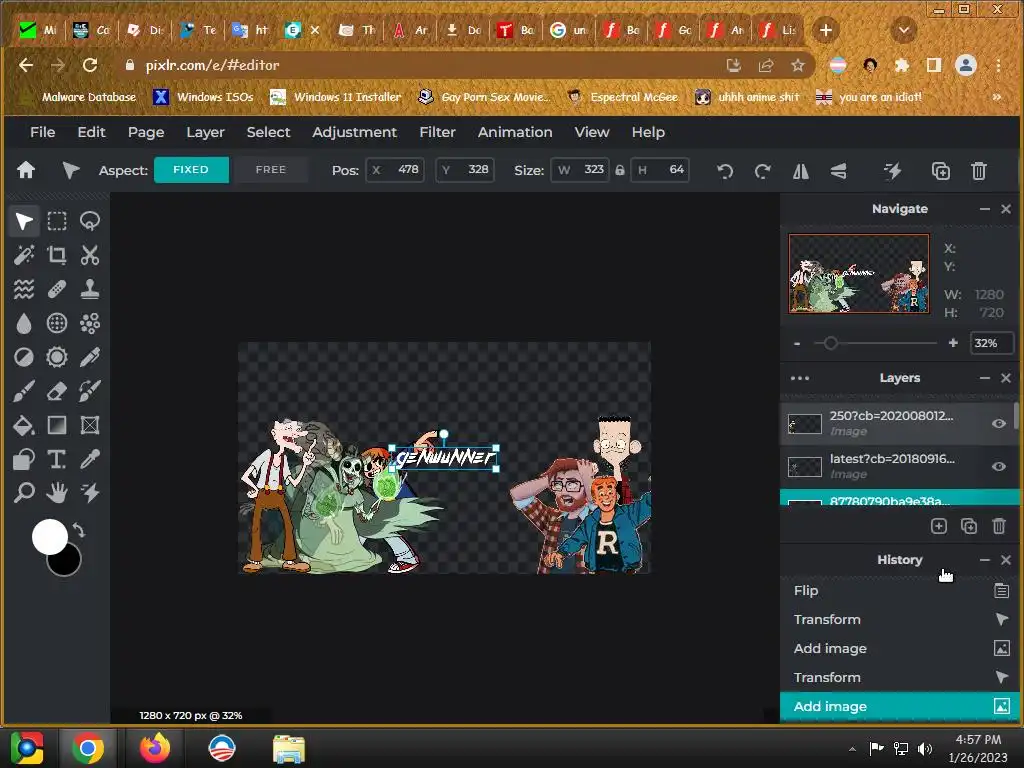Viewport: 1024px width, 768px height.
Task: Click the X position input field
Action: [x=395, y=170]
